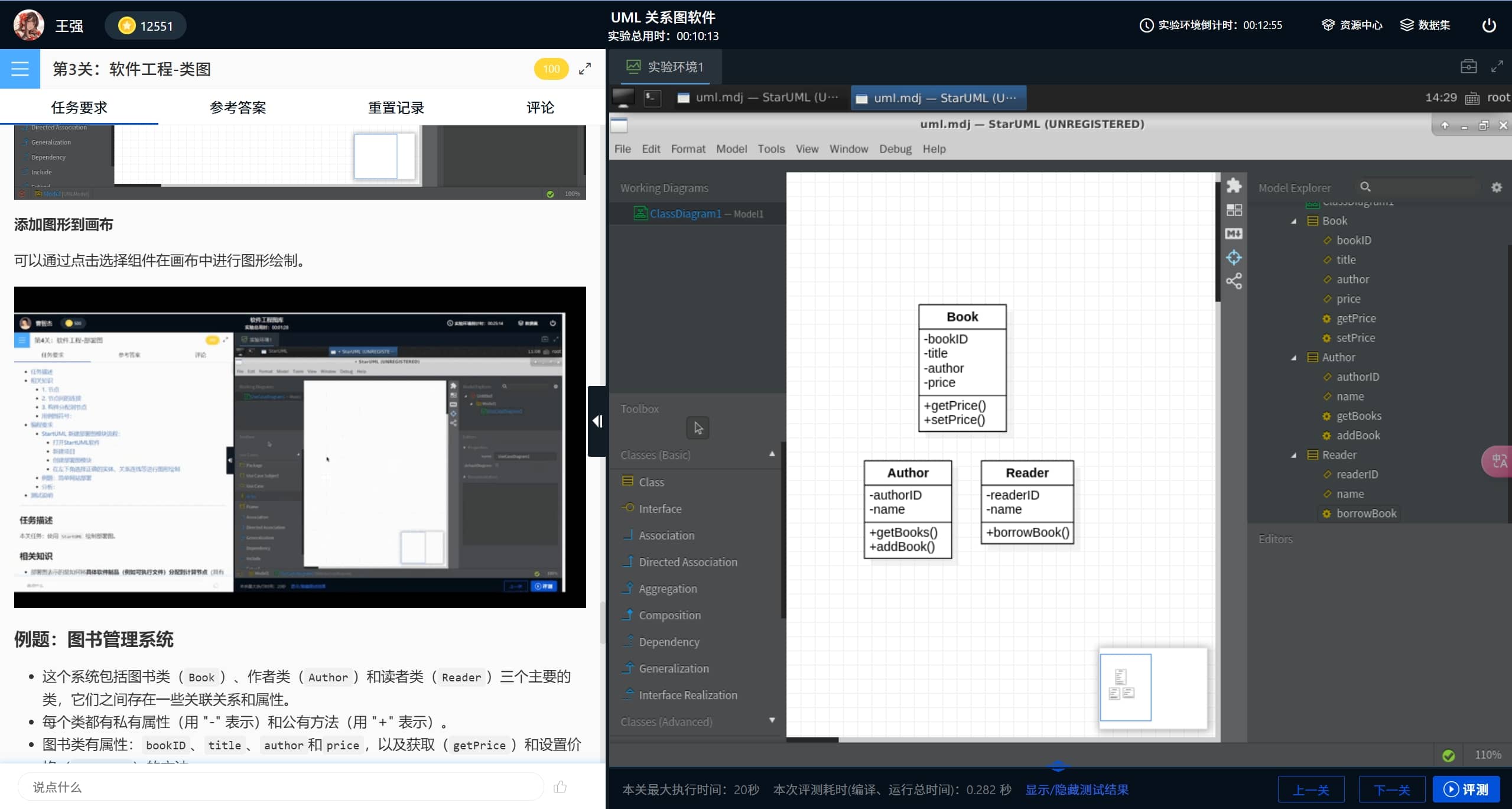
Task: Collapse the Author node in Model Explorer
Action: [x=1293, y=358]
